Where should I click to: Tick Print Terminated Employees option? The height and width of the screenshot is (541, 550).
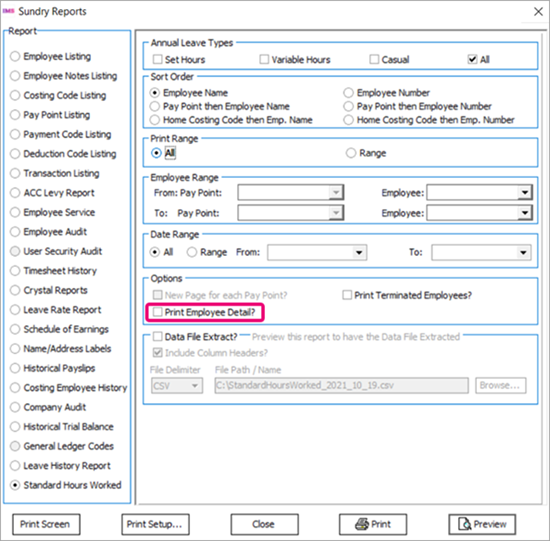coord(347,295)
